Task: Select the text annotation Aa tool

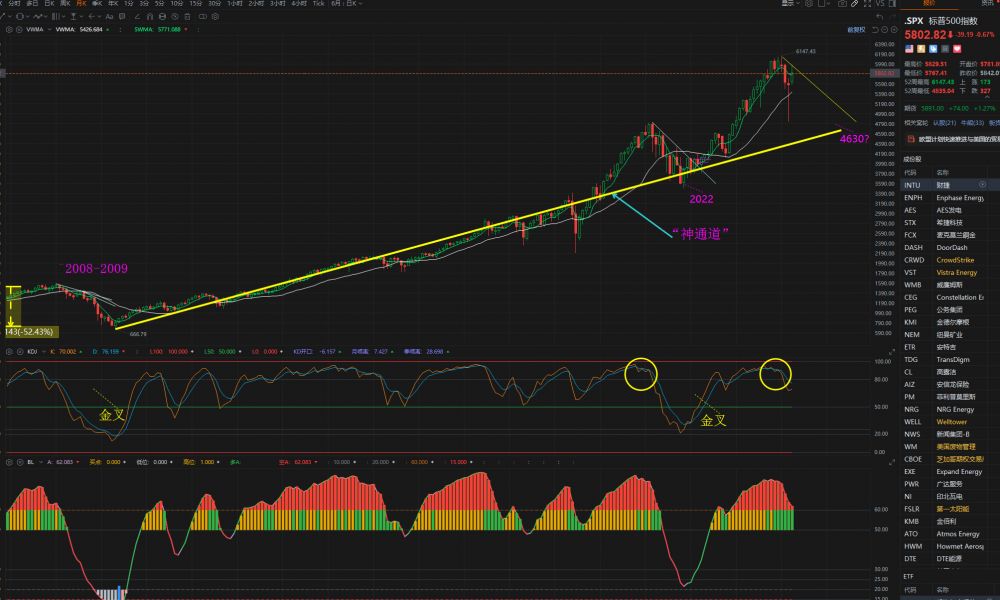Action: point(109,17)
